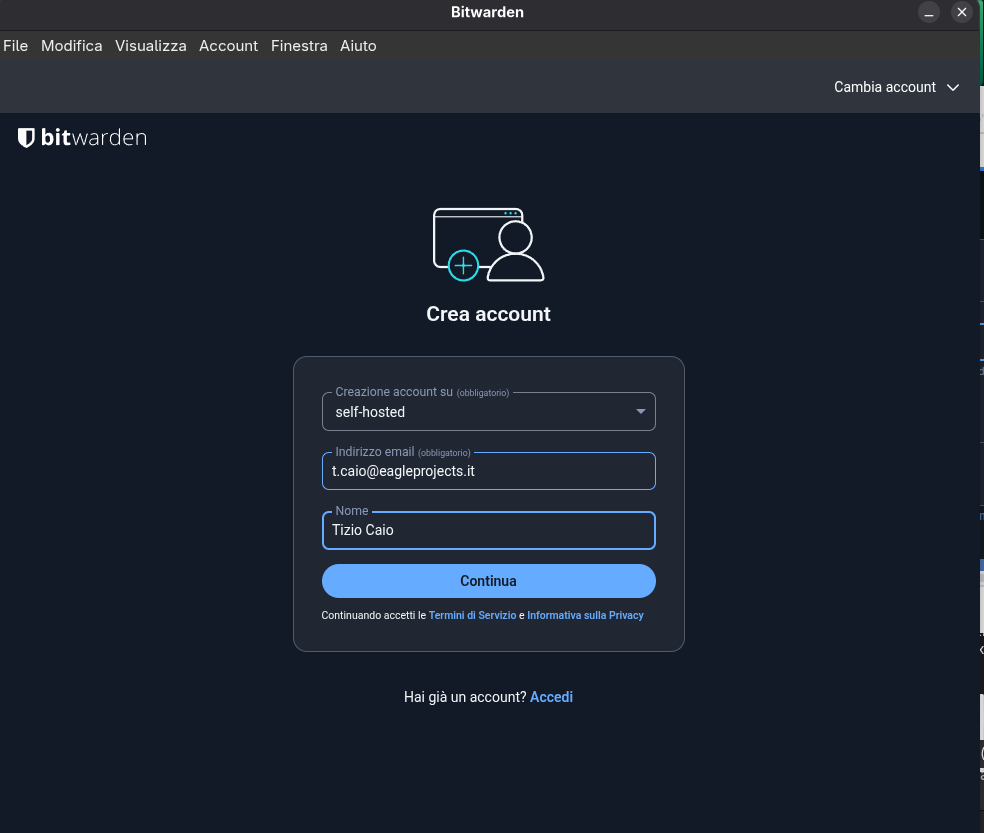Open the self-hosted server dropdown

[488, 412]
